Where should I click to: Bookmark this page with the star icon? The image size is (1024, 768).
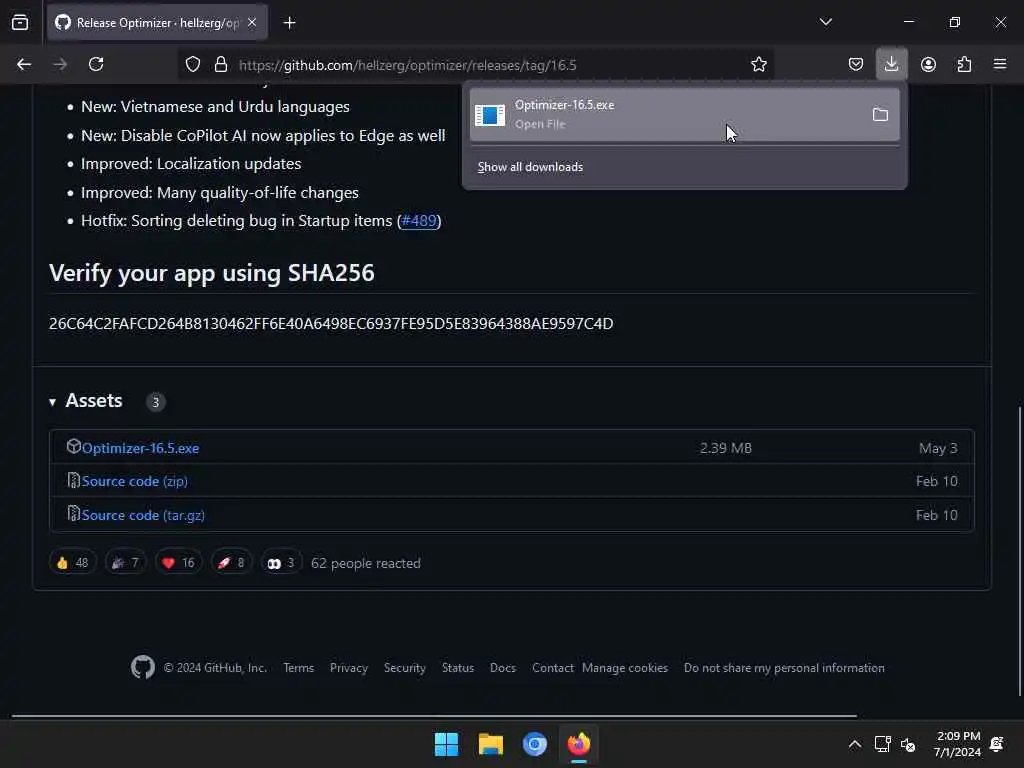[x=758, y=65]
